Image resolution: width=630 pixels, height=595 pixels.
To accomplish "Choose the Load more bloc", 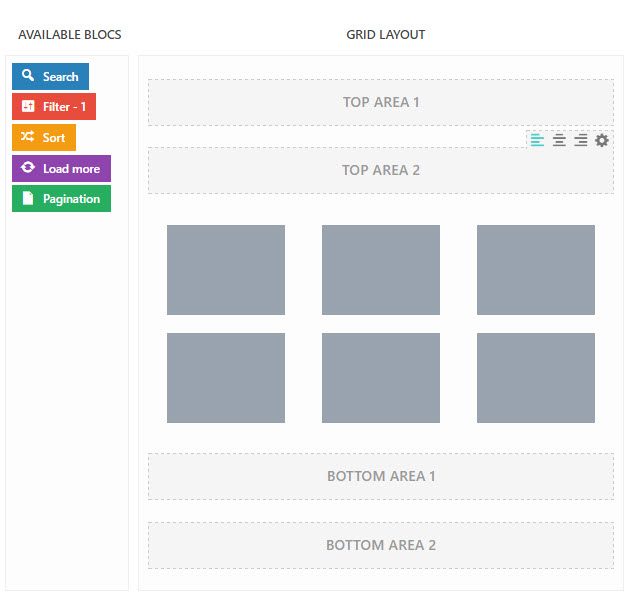I will click(x=61, y=168).
